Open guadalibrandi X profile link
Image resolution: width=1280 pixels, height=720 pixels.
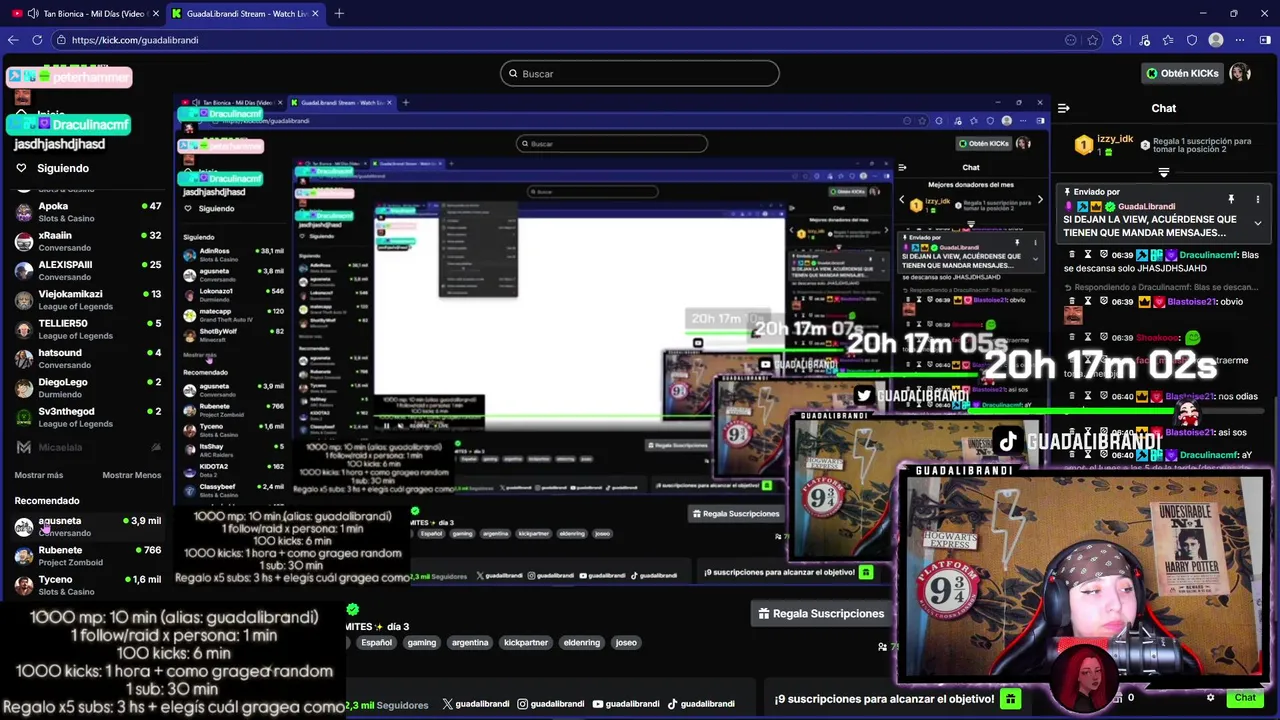tap(475, 704)
